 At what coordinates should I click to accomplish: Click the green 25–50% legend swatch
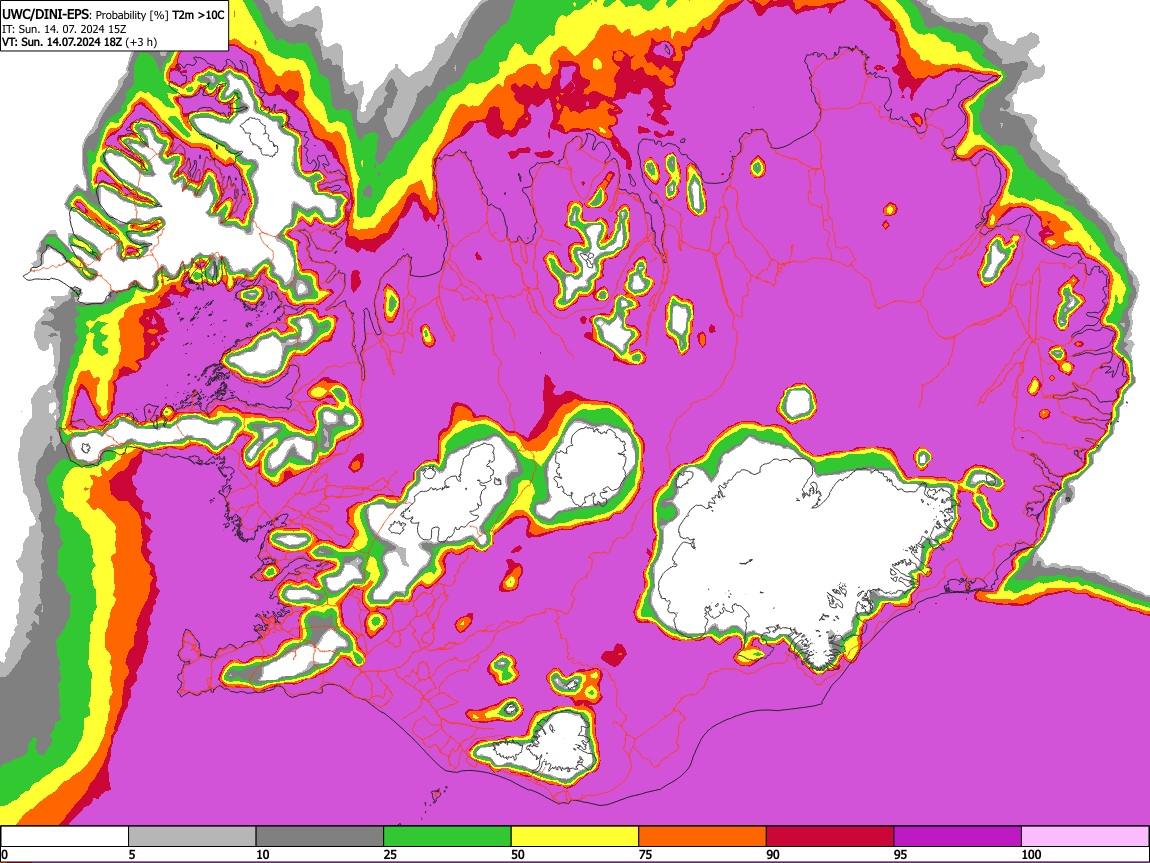[447, 836]
